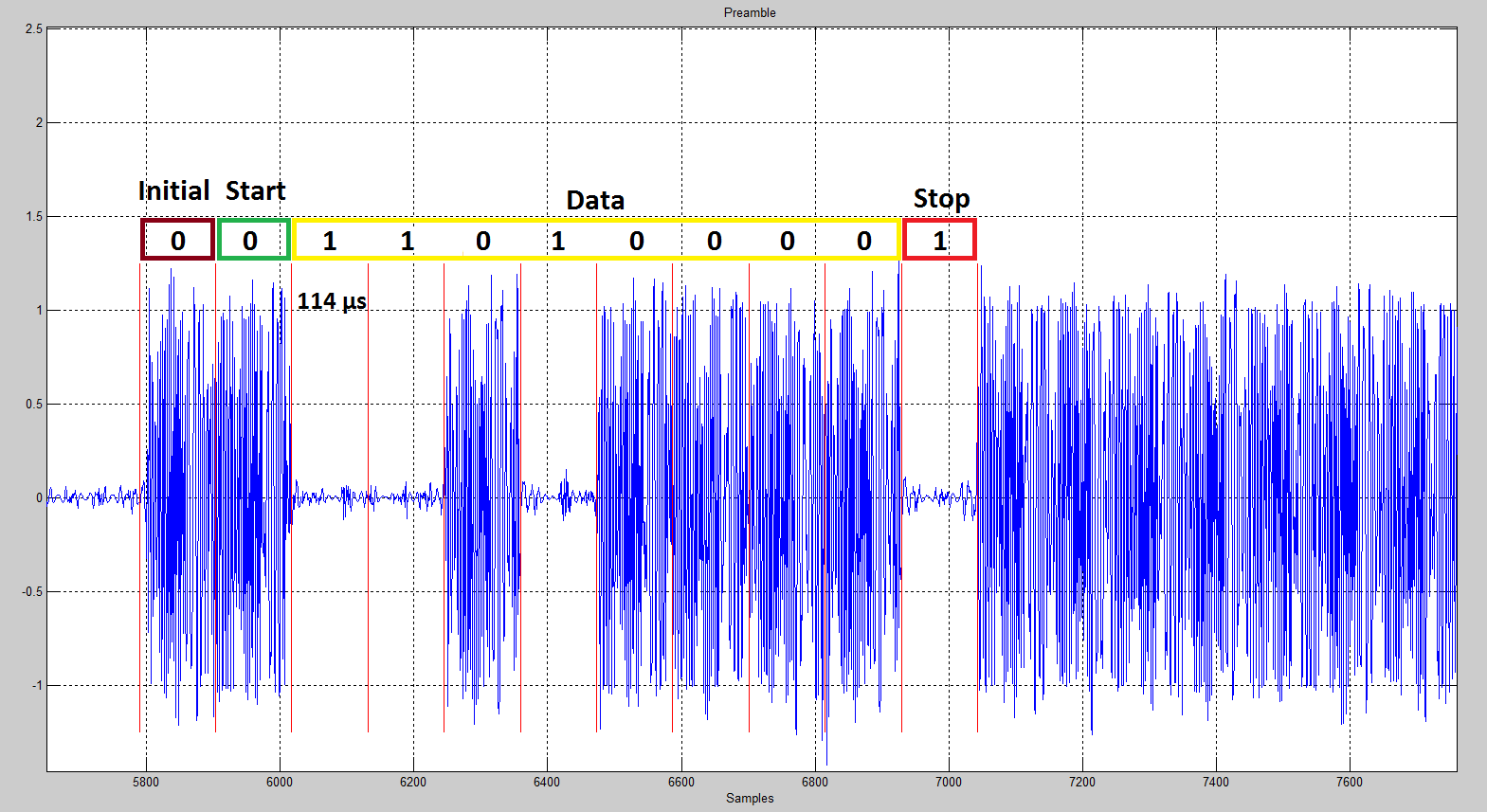Select the "Samples" x-axis label
This screenshot has height=812, width=1487.
(x=750, y=798)
